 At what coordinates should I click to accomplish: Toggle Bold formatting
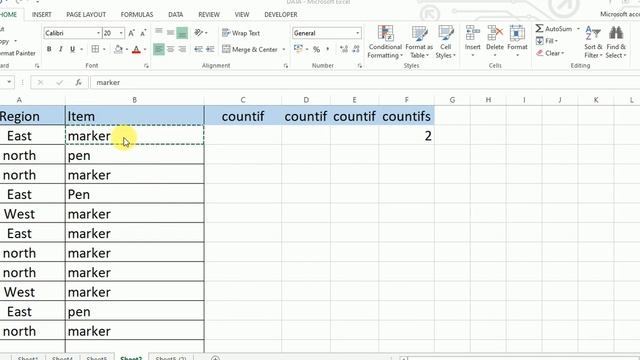coord(49,49)
